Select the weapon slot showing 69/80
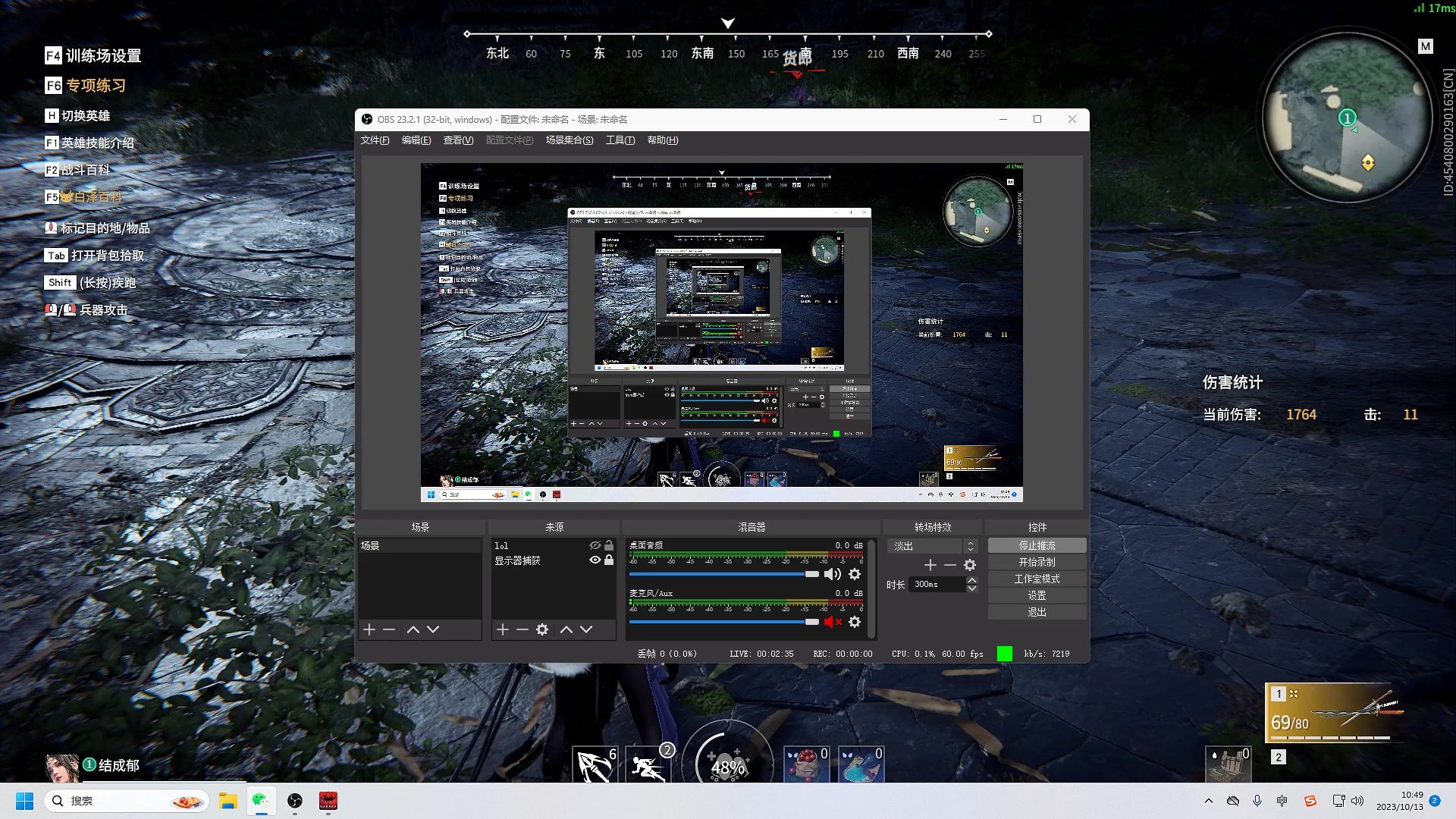The image size is (1456, 819). click(x=1333, y=713)
